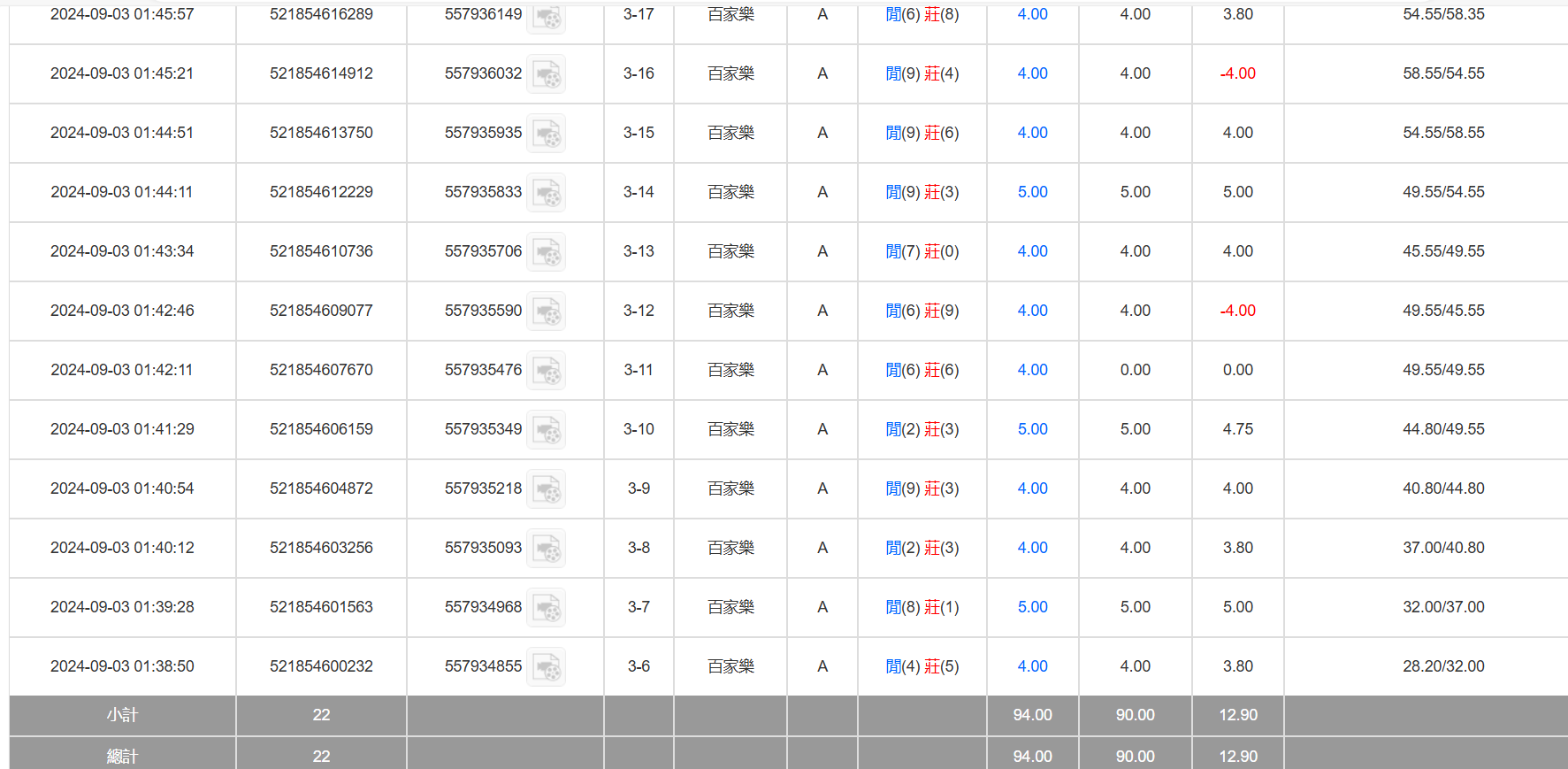Screen dimensions: 1568x769
Task: Click blue 4.00 bet amount in row 3-6
Action: pos(1032,666)
